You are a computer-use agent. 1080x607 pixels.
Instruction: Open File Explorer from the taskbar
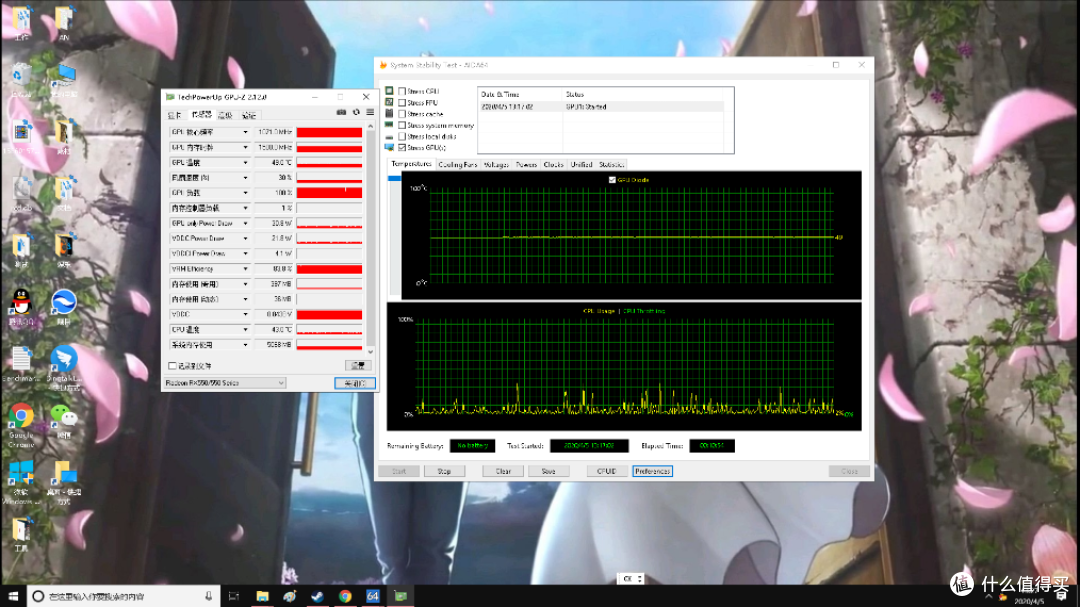[x=262, y=596]
